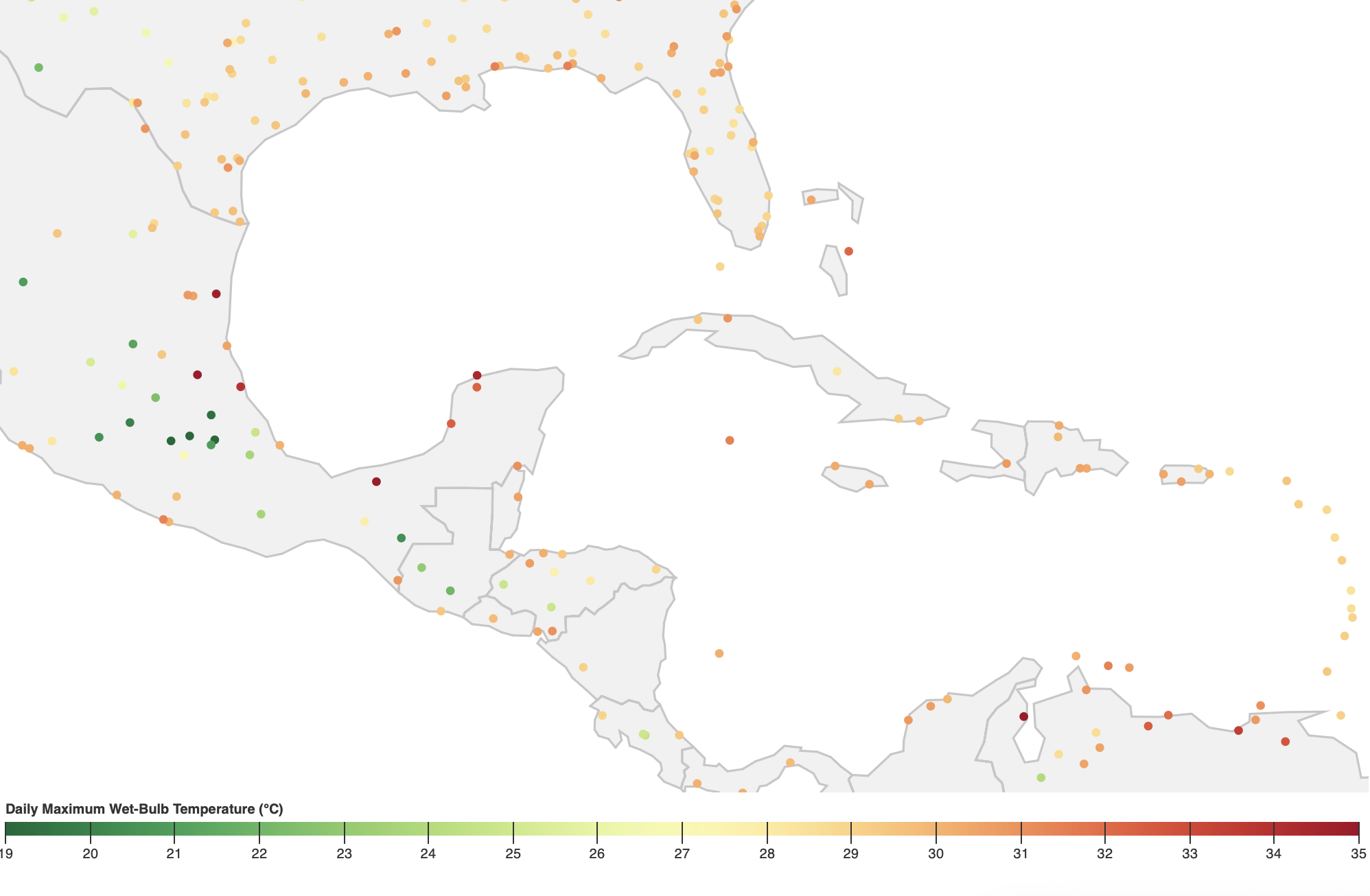Click the orange-red dot on Andros Island
This screenshot has height=896, width=1370.
point(848,251)
